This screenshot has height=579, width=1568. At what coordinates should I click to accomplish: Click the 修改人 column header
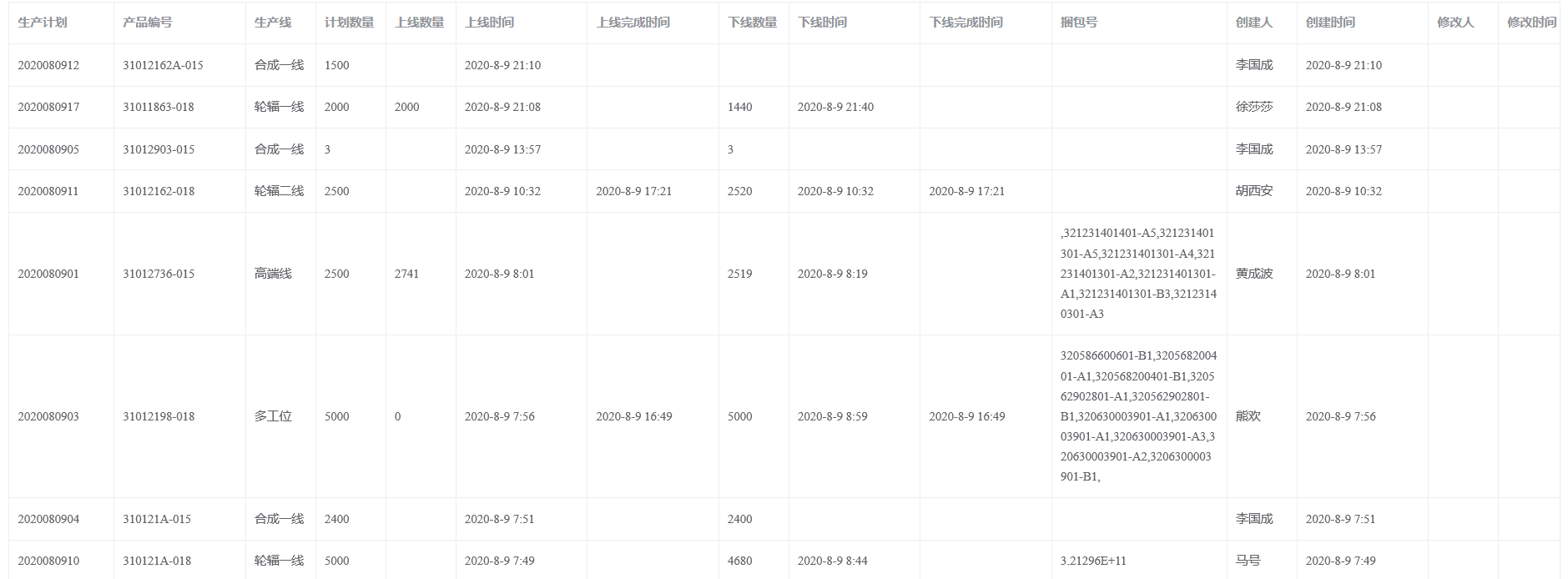[x=1455, y=23]
